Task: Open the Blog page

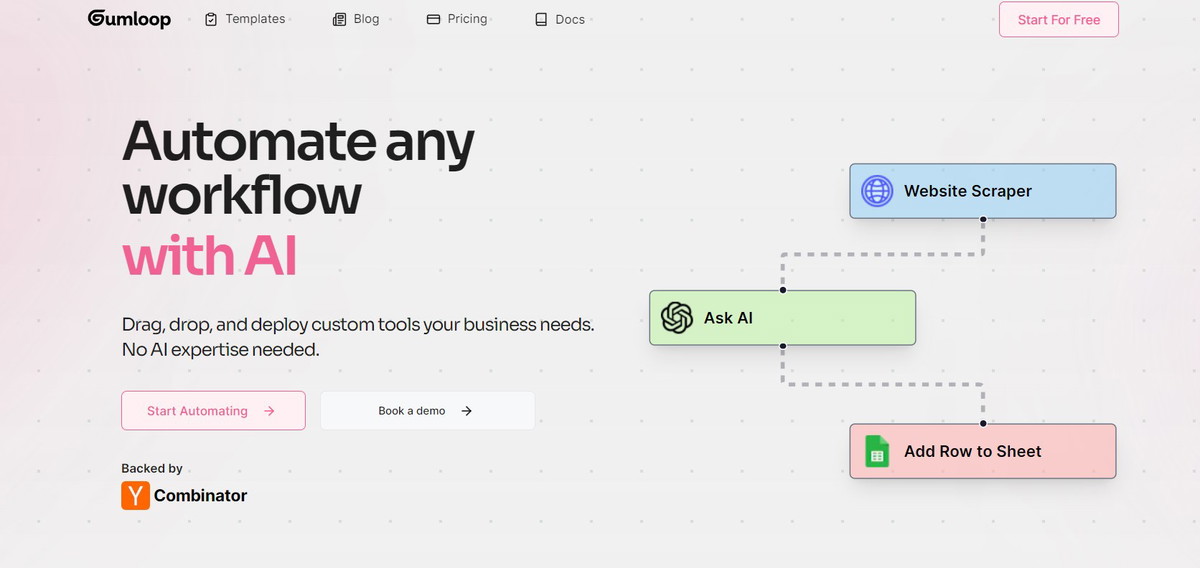Action: [x=356, y=19]
